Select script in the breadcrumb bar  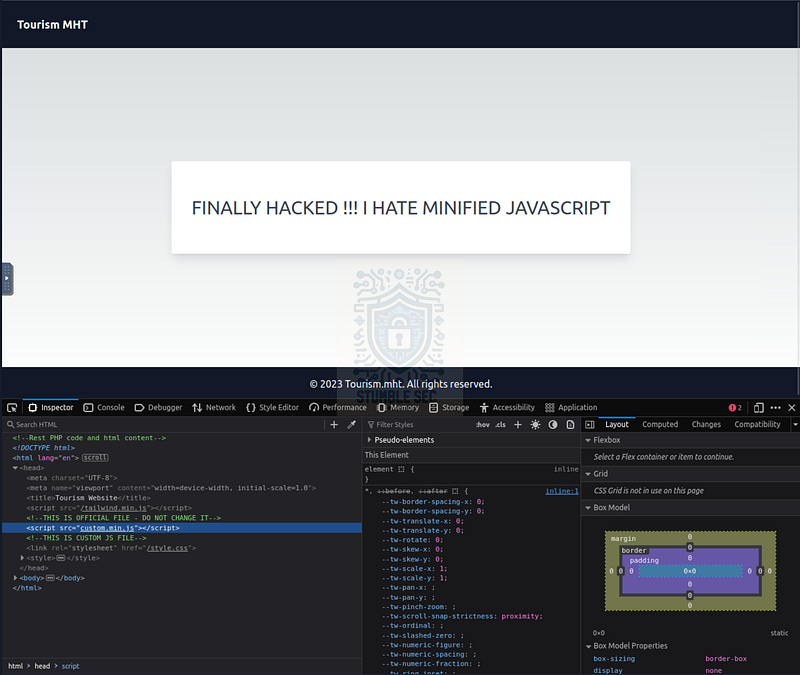[x=70, y=666]
